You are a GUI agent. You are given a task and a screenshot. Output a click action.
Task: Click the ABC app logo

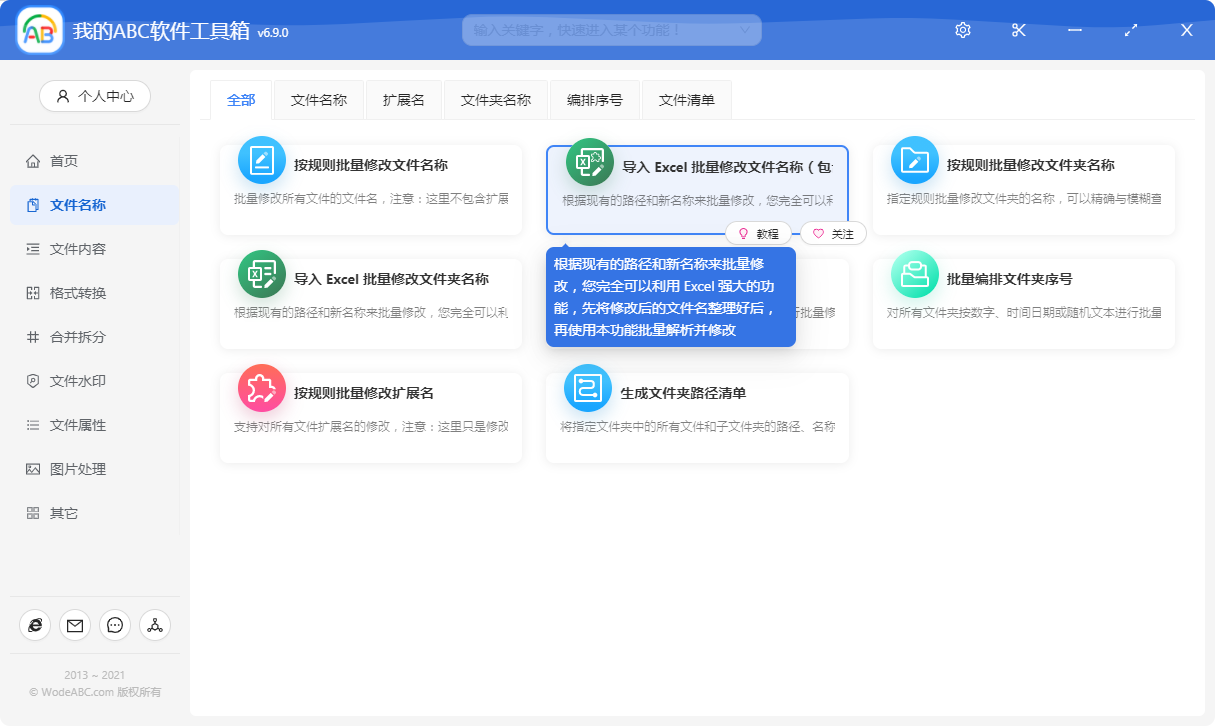[x=40, y=31]
